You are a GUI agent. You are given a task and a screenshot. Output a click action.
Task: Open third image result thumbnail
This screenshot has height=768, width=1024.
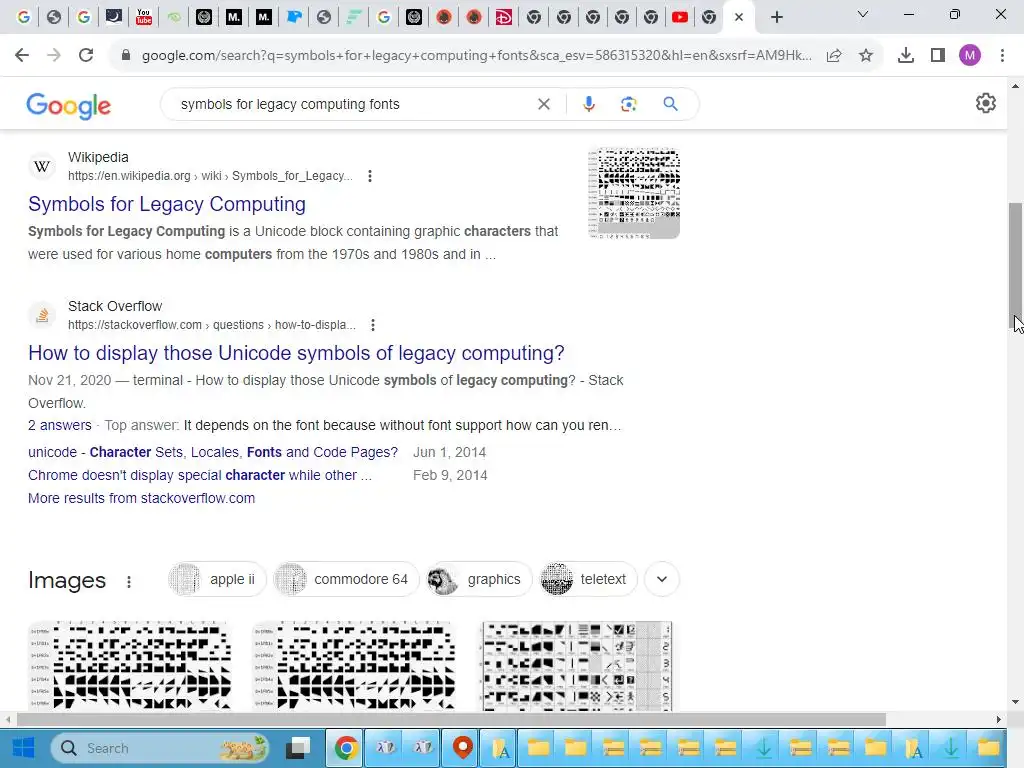click(577, 665)
